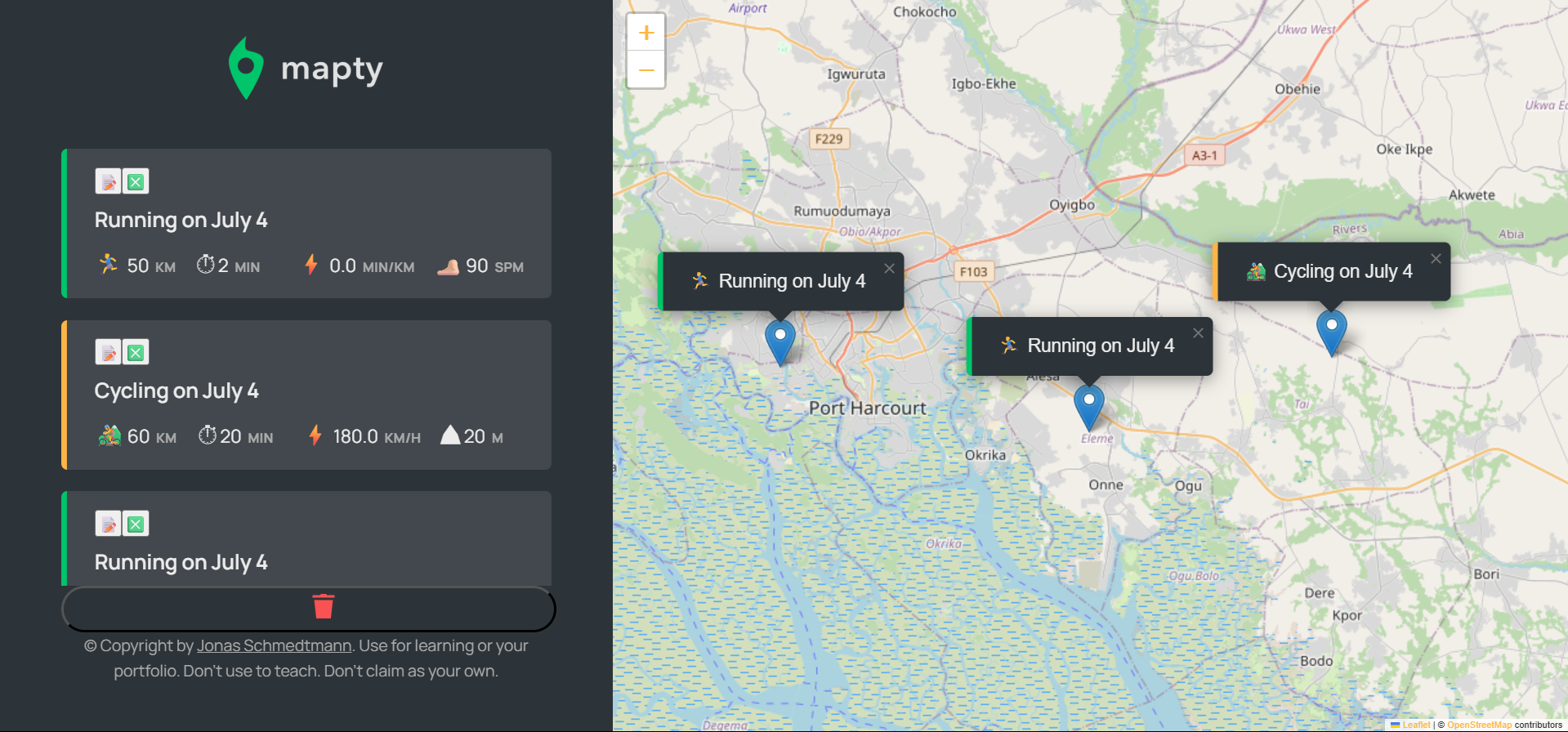Delete the first Running on July 4 workout
Image resolution: width=1568 pixels, height=732 pixels.
(x=136, y=181)
